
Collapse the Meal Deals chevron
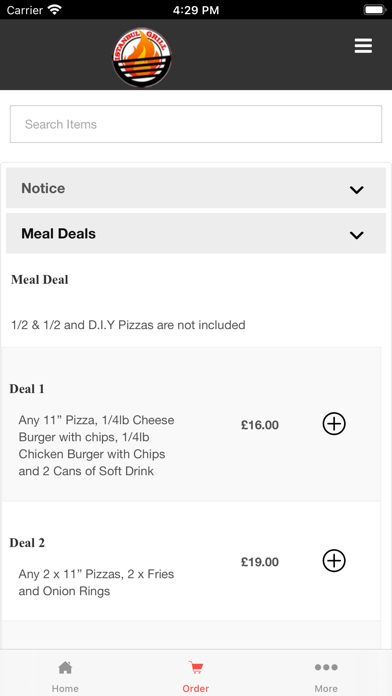[356, 235]
